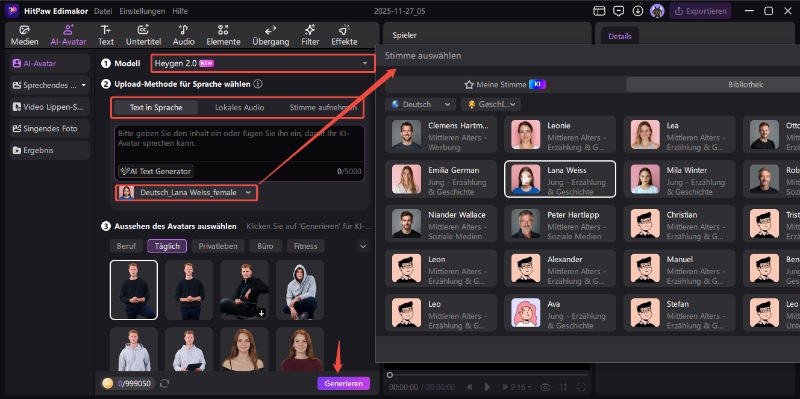Viewport: 800px width, 399px height.
Task: Choose the red-haired woman in maroon top avatar
Action: tap(300, 350)
